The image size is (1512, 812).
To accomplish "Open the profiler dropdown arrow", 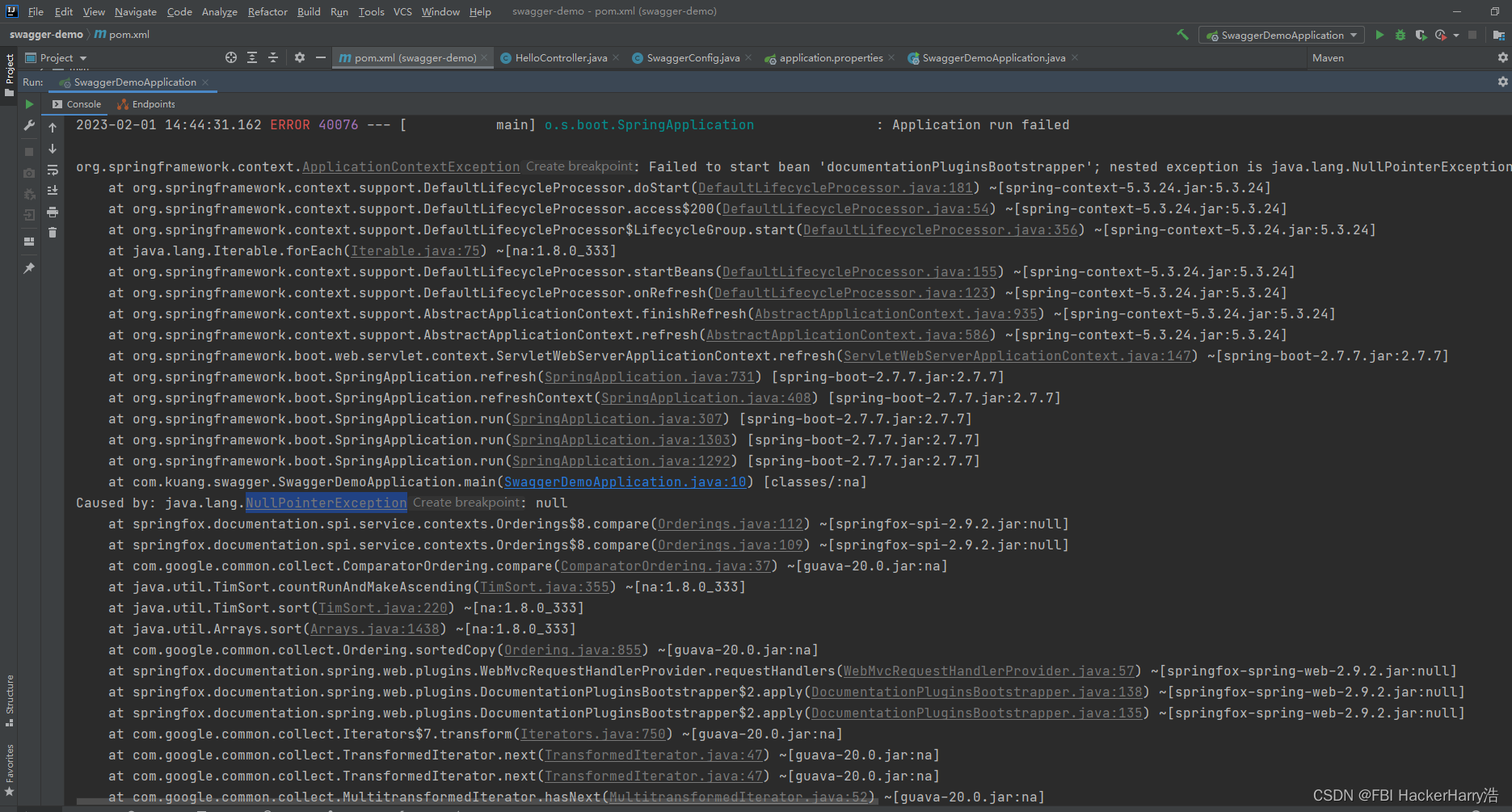I will [x=1455, y=35].
